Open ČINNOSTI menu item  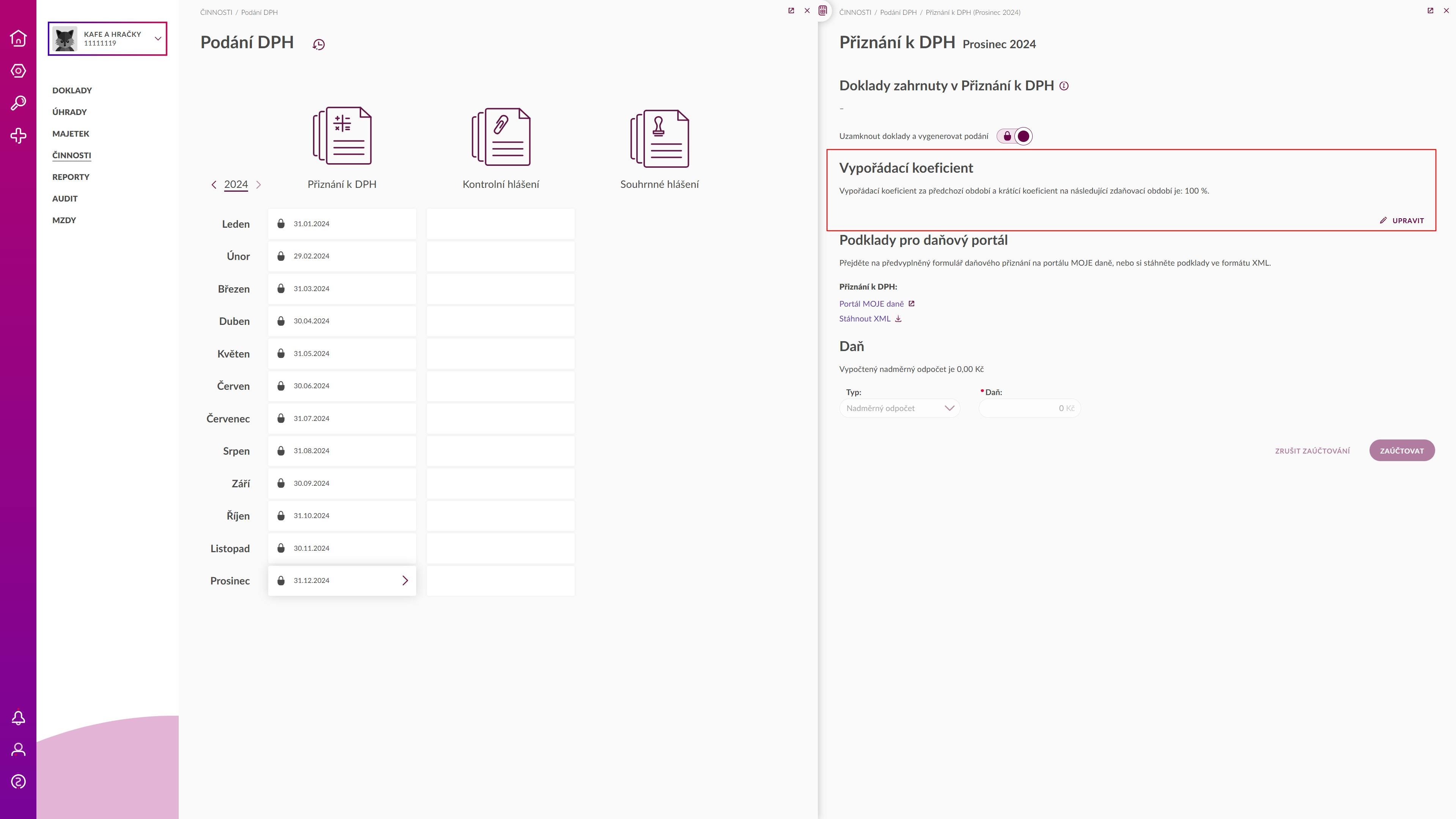click(x=71, y=155)
